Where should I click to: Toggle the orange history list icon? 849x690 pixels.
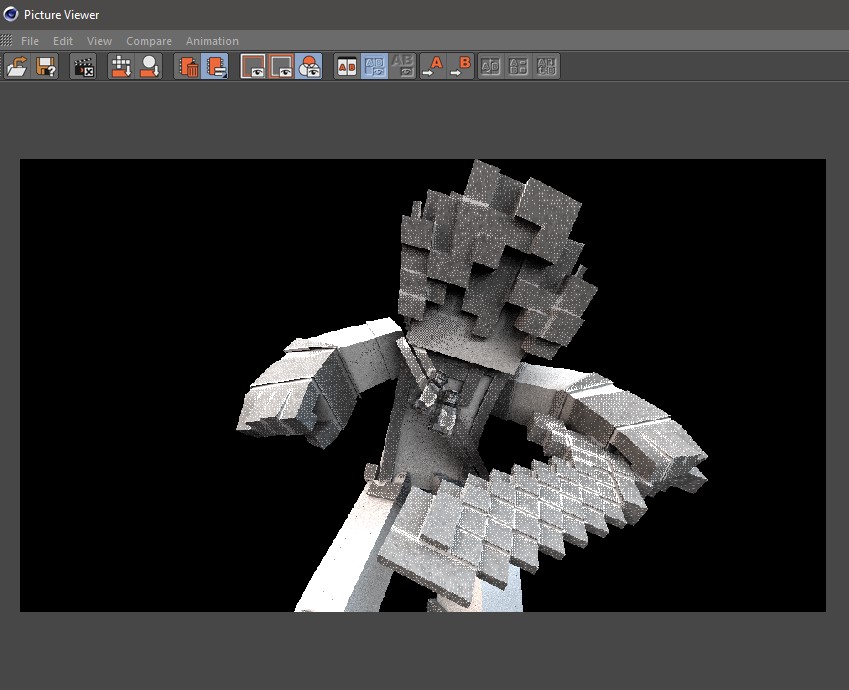215,66
